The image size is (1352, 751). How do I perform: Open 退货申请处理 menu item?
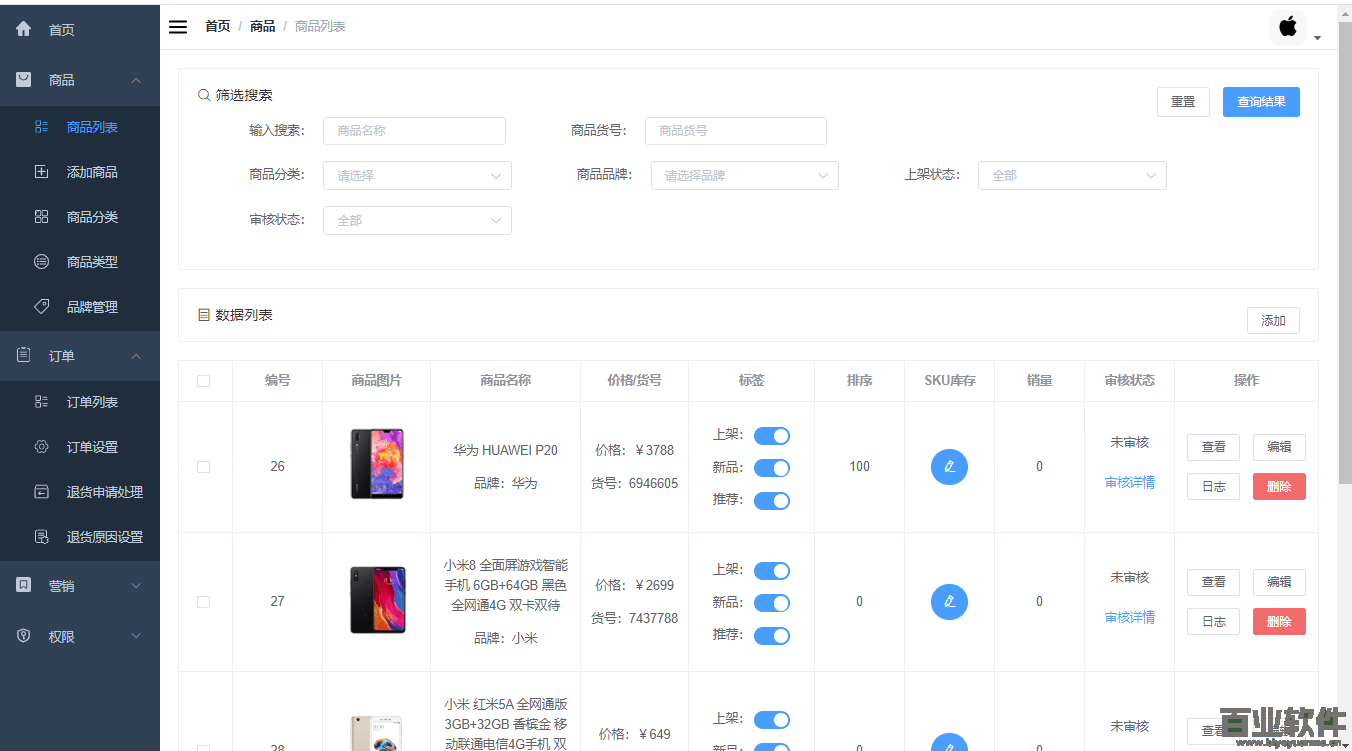[80, 492]
